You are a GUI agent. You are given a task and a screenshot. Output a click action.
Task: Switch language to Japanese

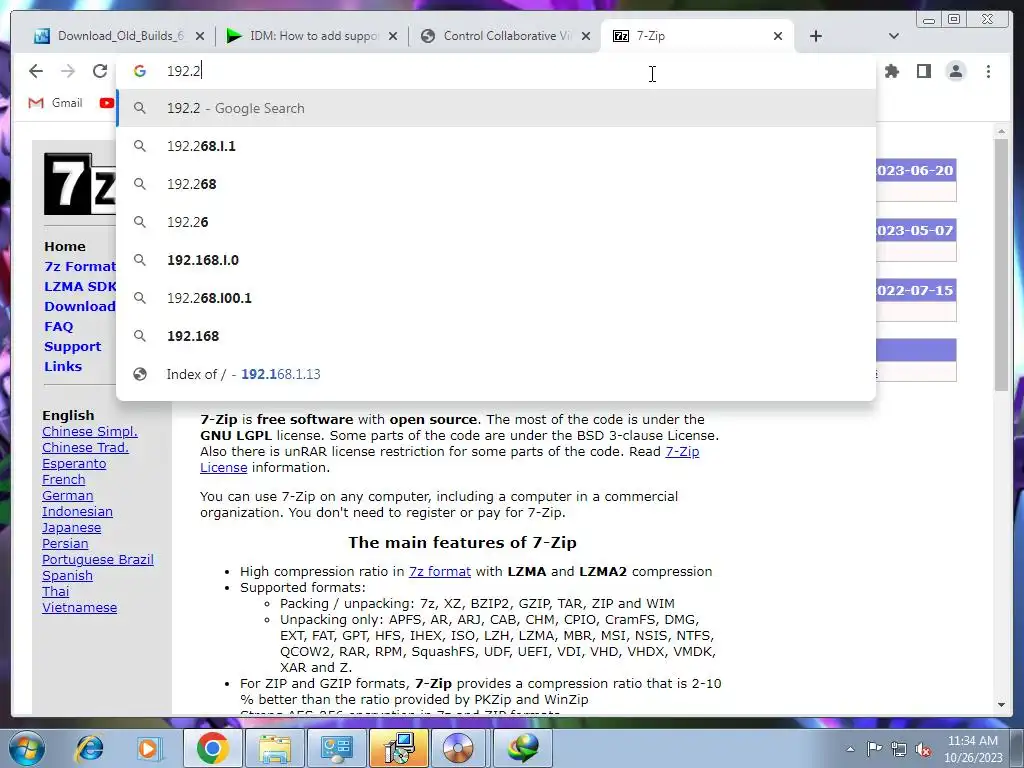pos(71,528)
